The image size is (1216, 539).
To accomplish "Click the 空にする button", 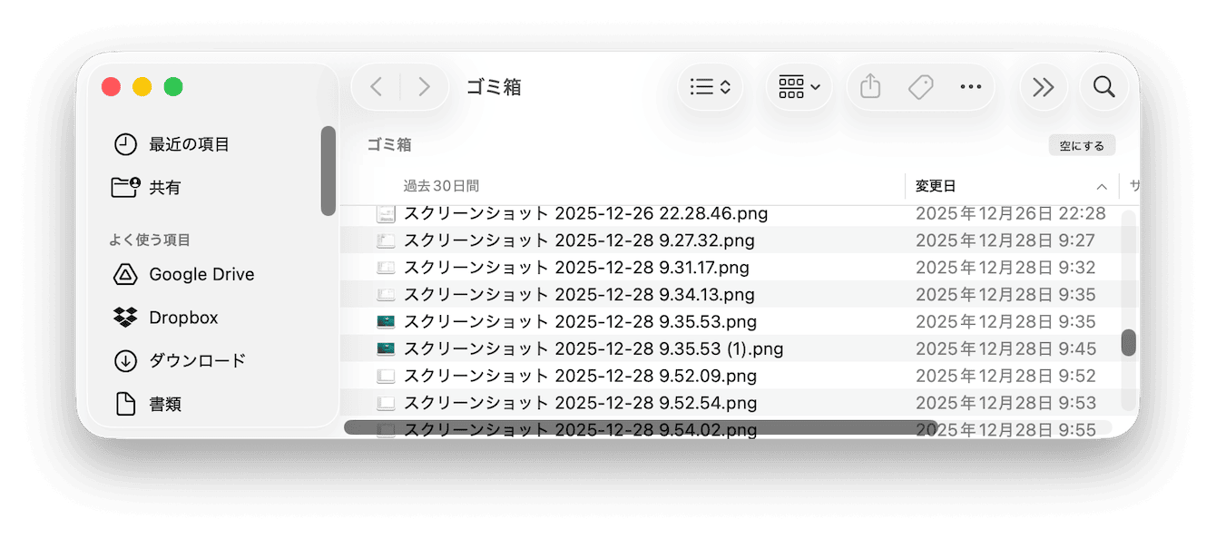I will (x=1082, y=146).
